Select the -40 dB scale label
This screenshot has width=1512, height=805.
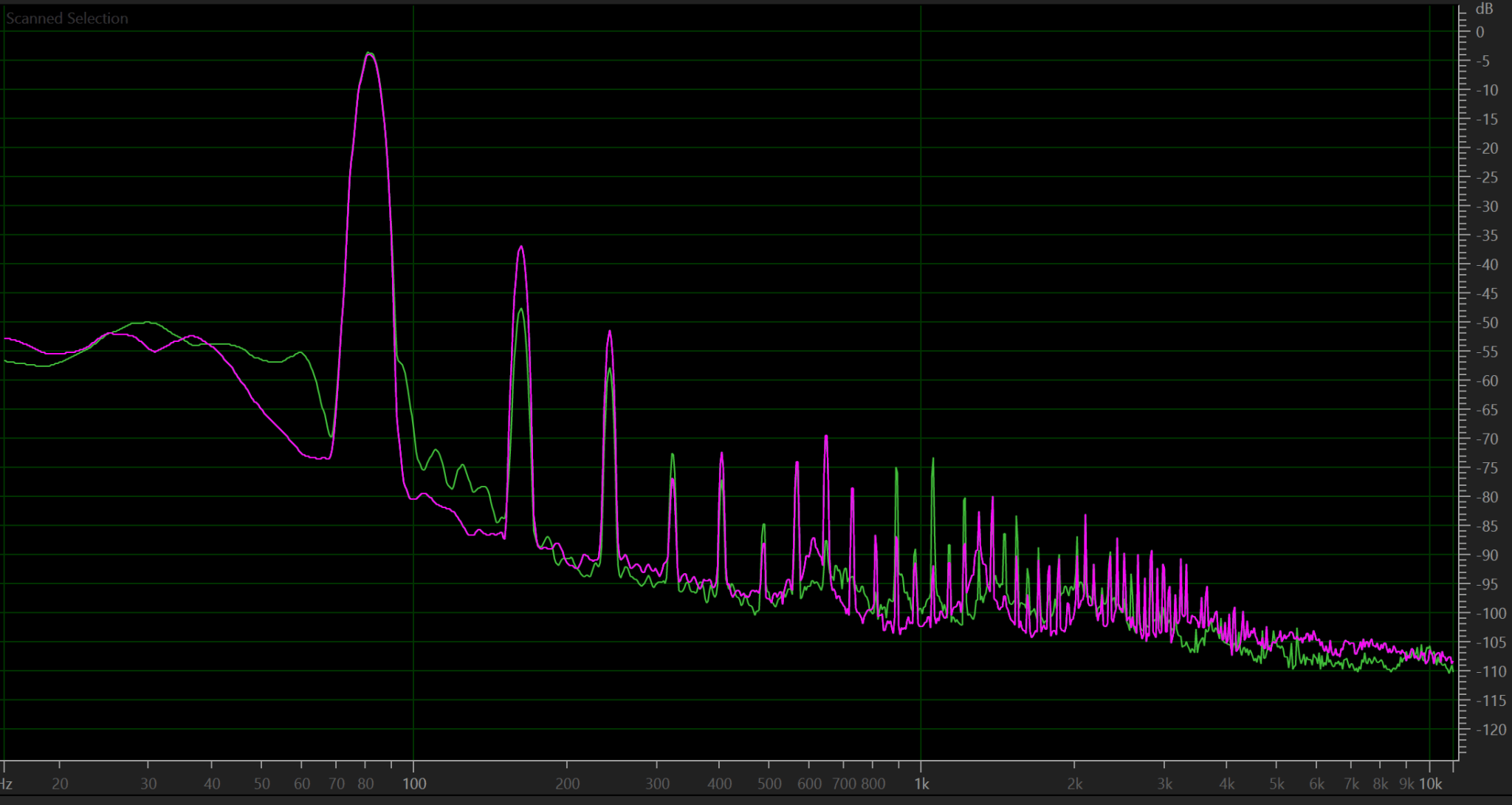coord(1487,264)
